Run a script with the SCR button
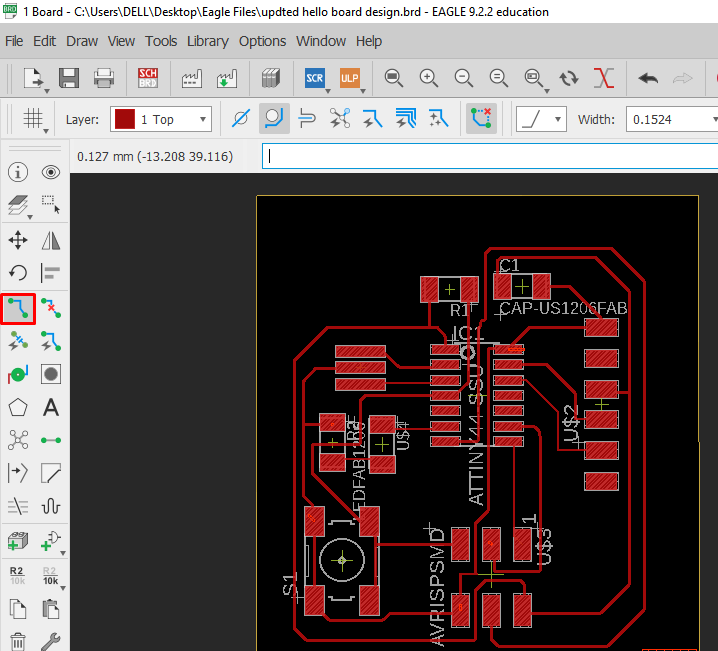Screen dimensions: 718x651 (x=314, y=78)
